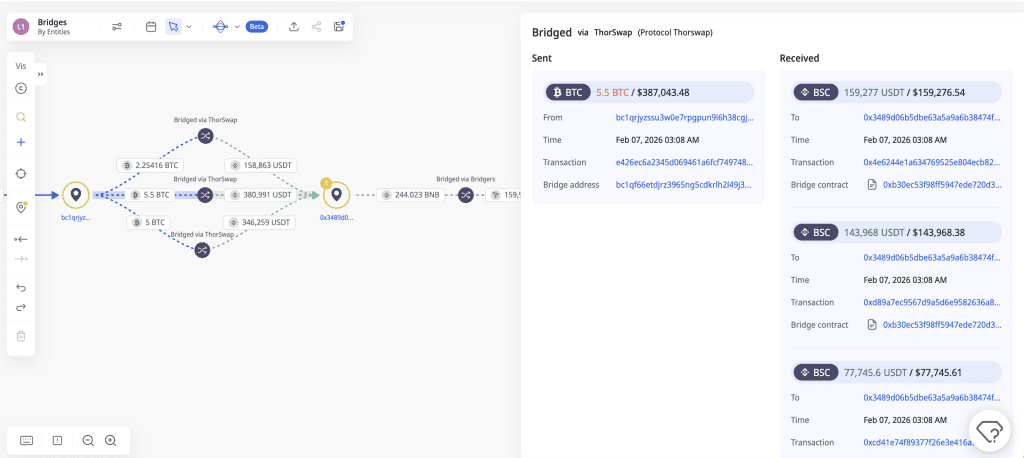Click the undo arrow icon
Viewport: 1024px width, 458px height.
21,287
